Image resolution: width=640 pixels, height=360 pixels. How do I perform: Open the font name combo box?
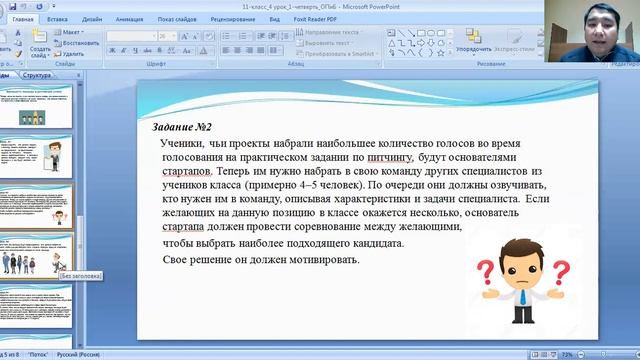[x=131, y=36]
